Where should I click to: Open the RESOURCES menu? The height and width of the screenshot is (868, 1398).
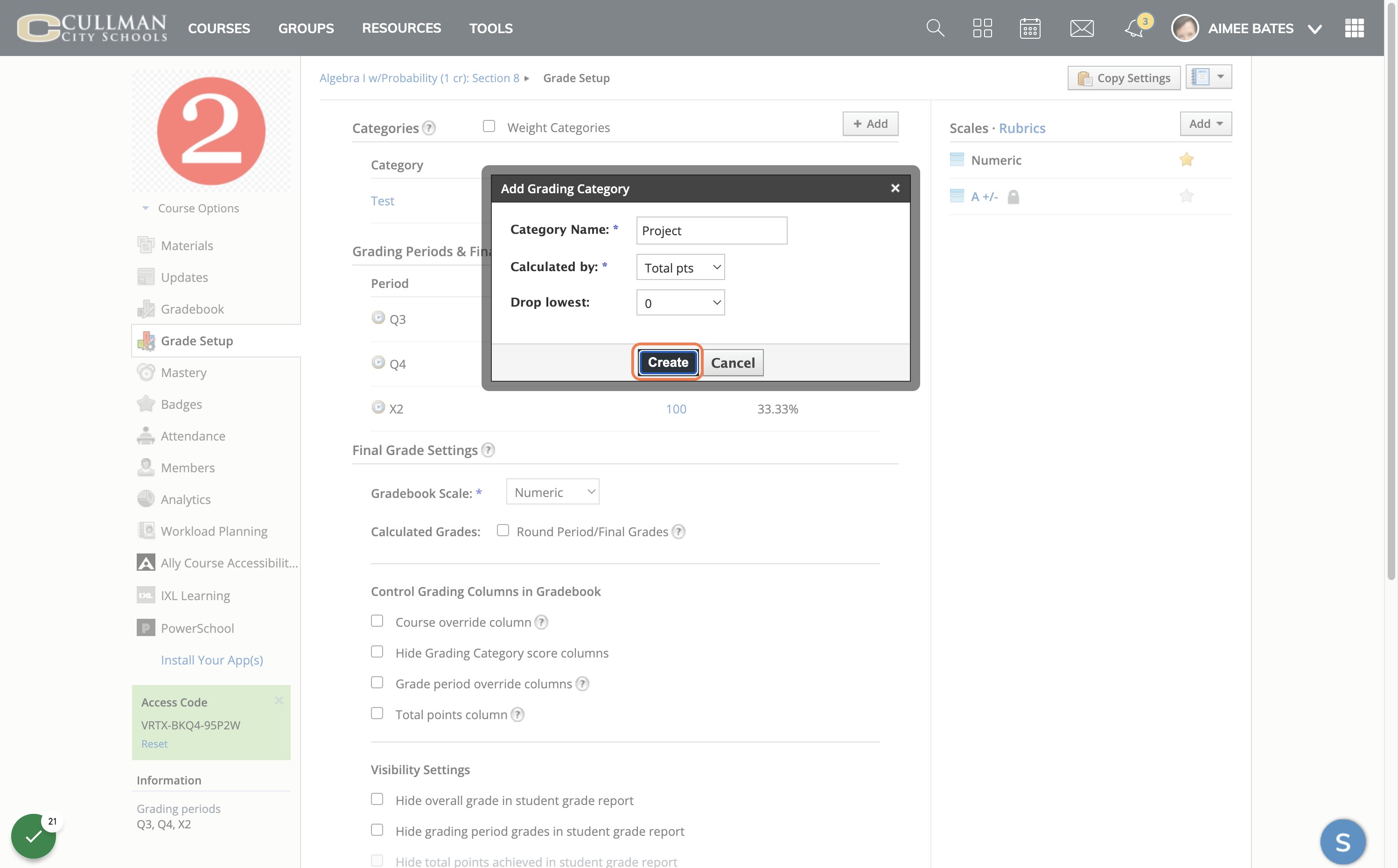point(401,28)
